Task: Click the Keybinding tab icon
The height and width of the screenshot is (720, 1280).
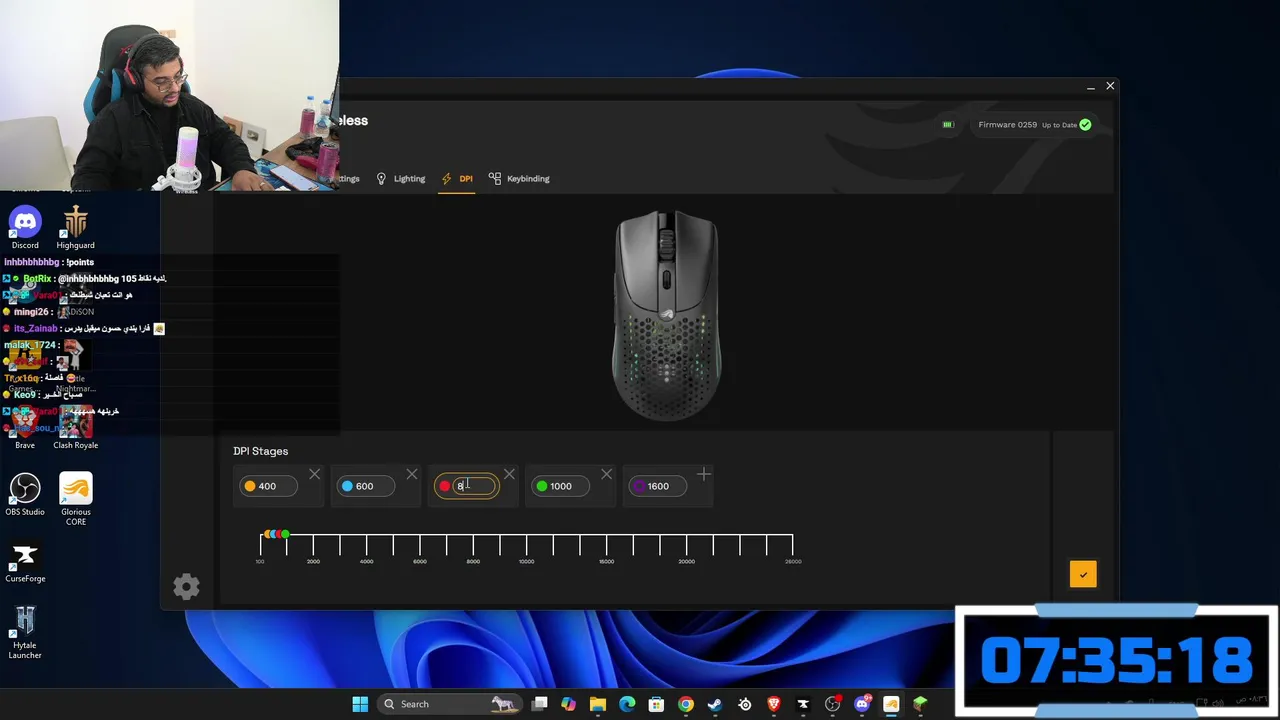Action: (495, 178)
